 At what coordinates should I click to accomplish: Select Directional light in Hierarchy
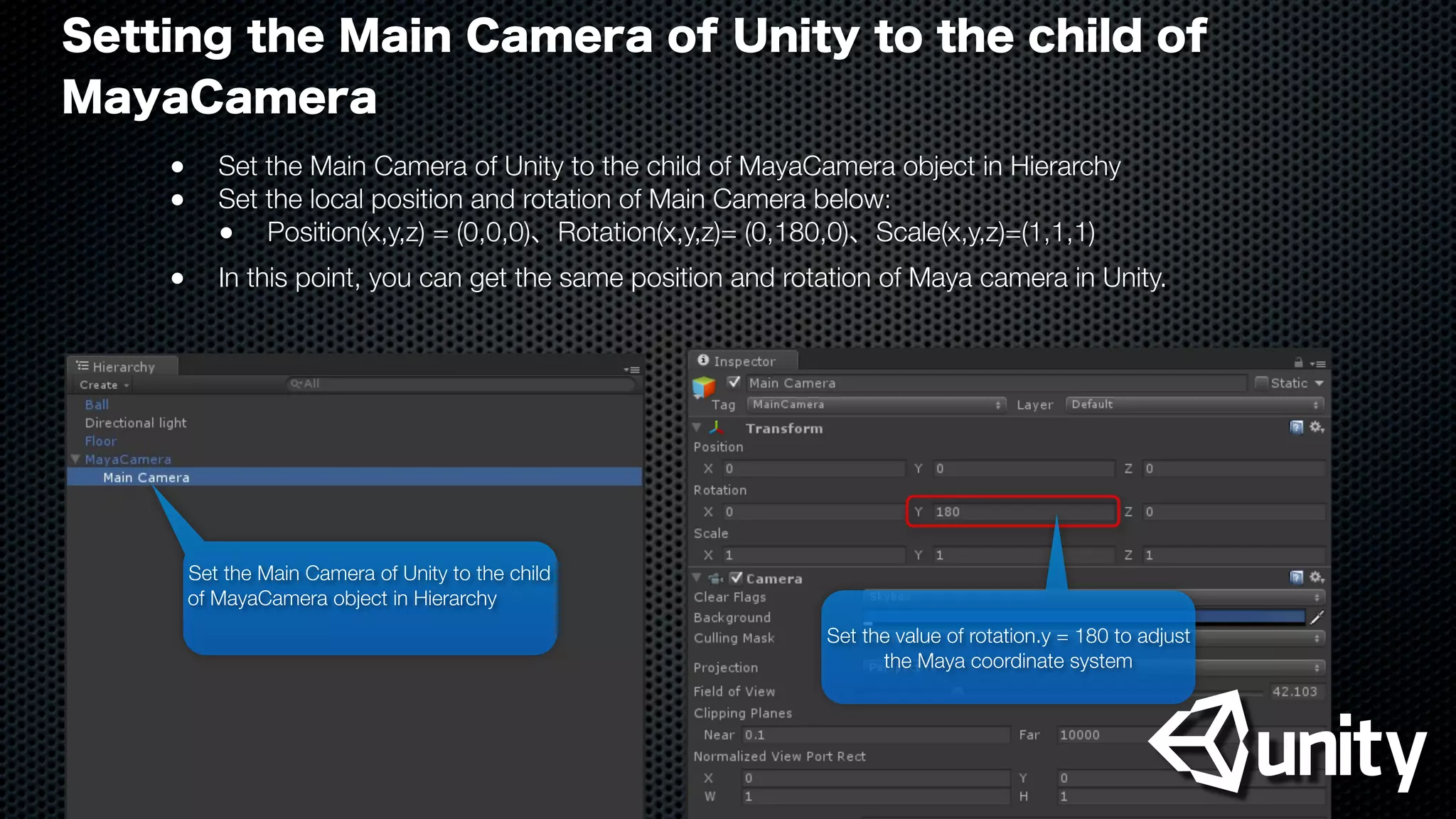pos(135,423)
